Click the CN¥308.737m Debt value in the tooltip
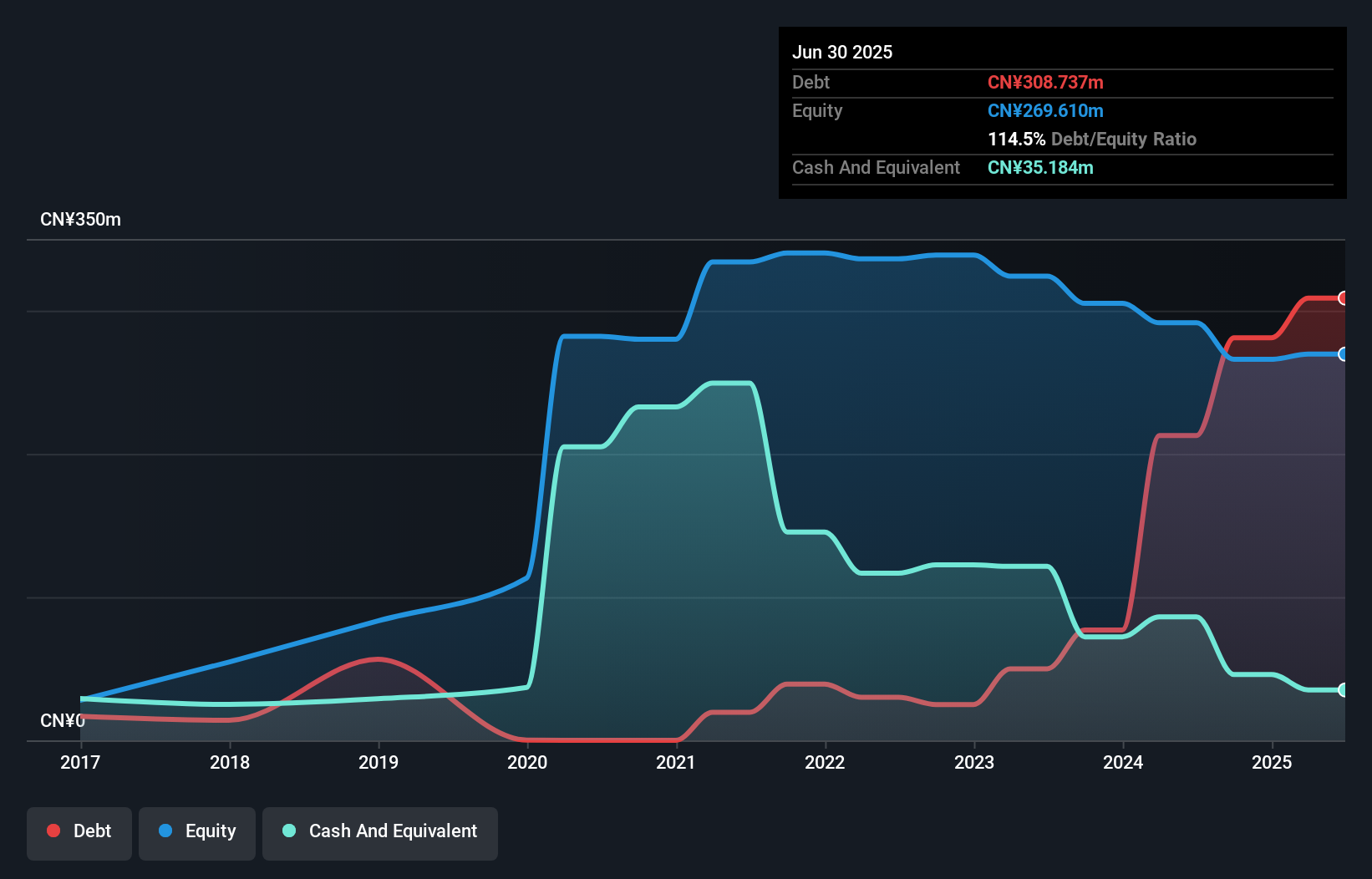This screenshot has height=879, width=1372. [1045, 82]
